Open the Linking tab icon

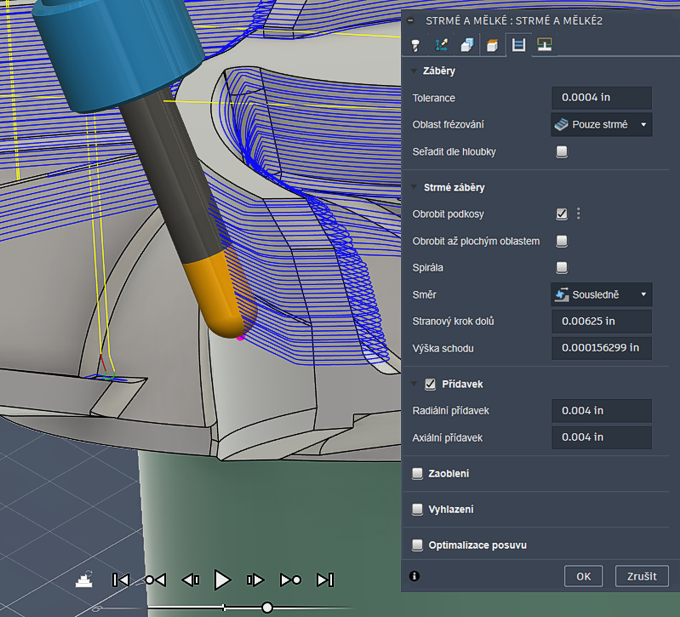544,45
